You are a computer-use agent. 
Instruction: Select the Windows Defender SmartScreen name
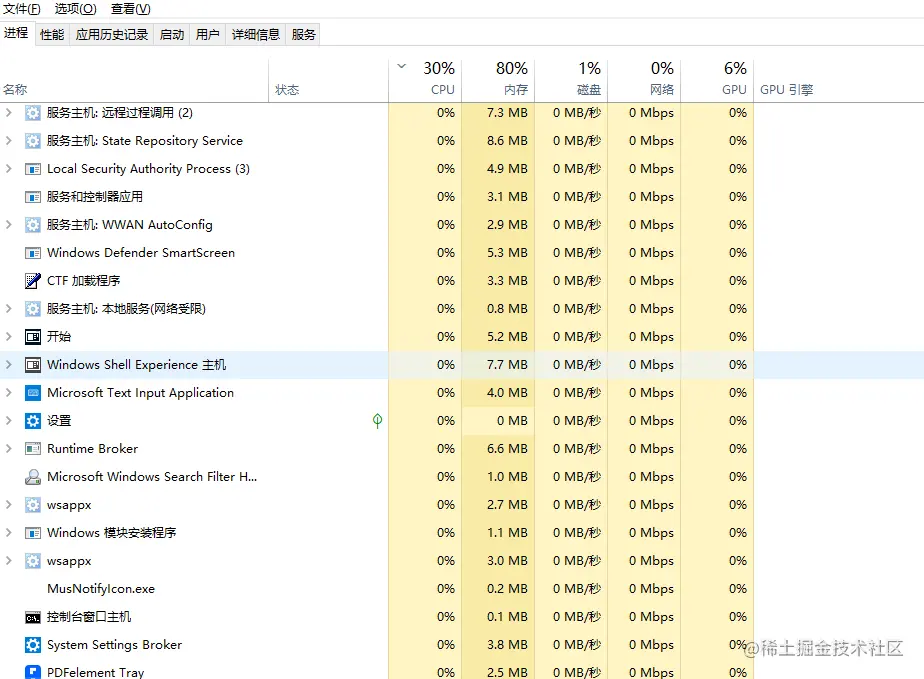(141, 253)
